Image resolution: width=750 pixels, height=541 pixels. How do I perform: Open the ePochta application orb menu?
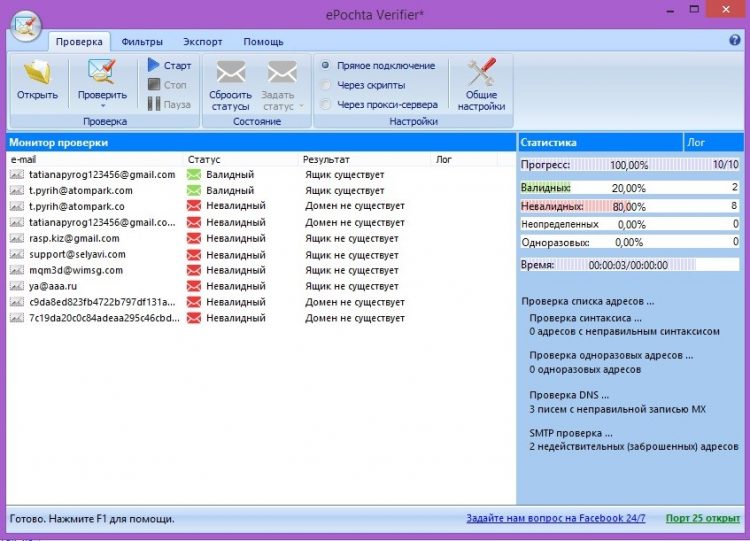click(x=26, y=25)
